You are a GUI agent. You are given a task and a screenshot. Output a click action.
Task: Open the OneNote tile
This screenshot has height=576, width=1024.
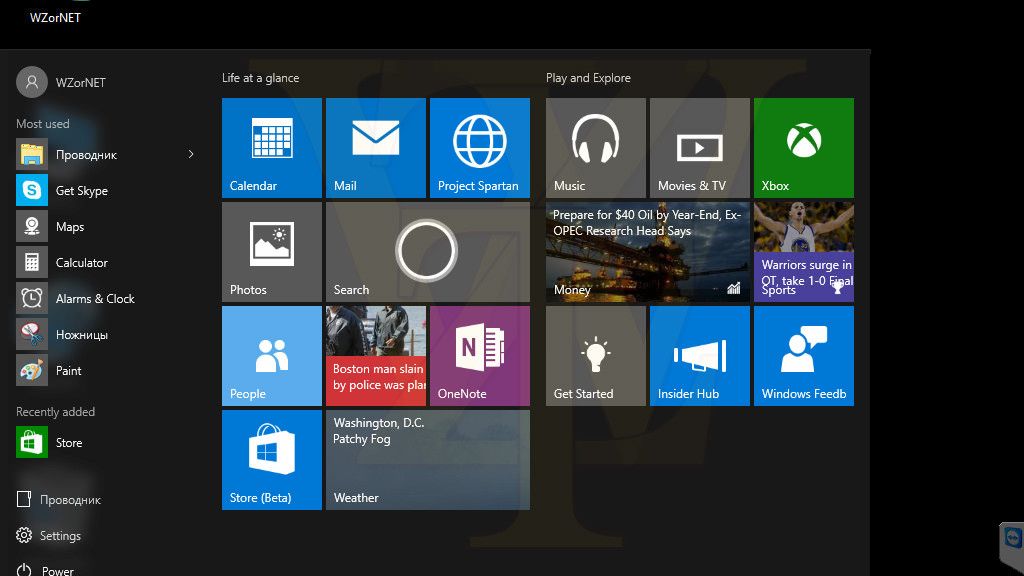479,356
